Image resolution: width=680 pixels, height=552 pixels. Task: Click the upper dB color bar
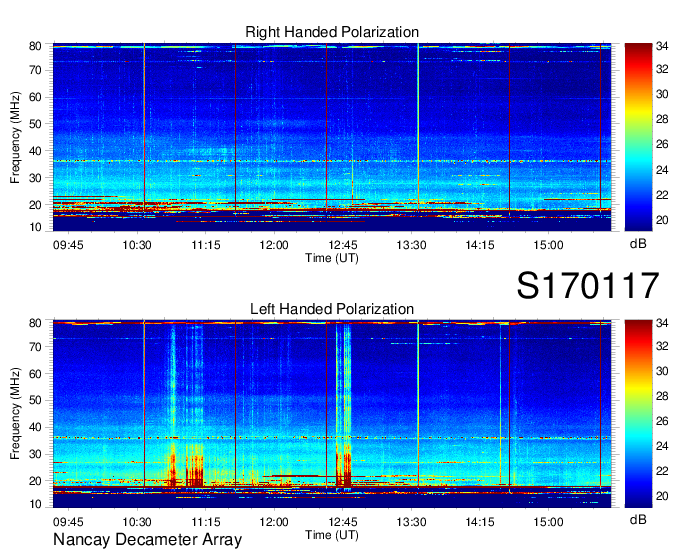click(638, 137)
